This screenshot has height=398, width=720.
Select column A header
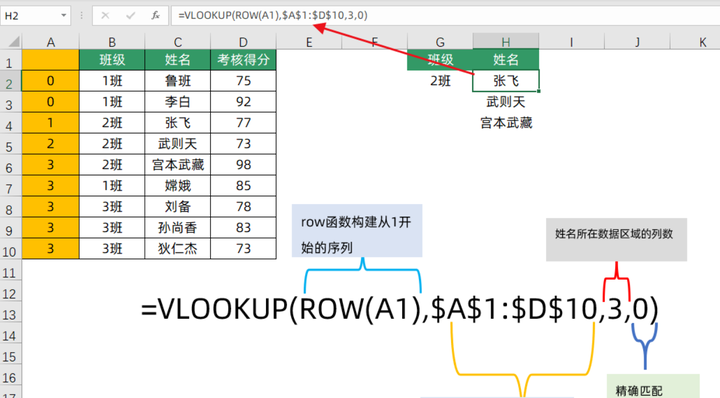click(51, 42)
